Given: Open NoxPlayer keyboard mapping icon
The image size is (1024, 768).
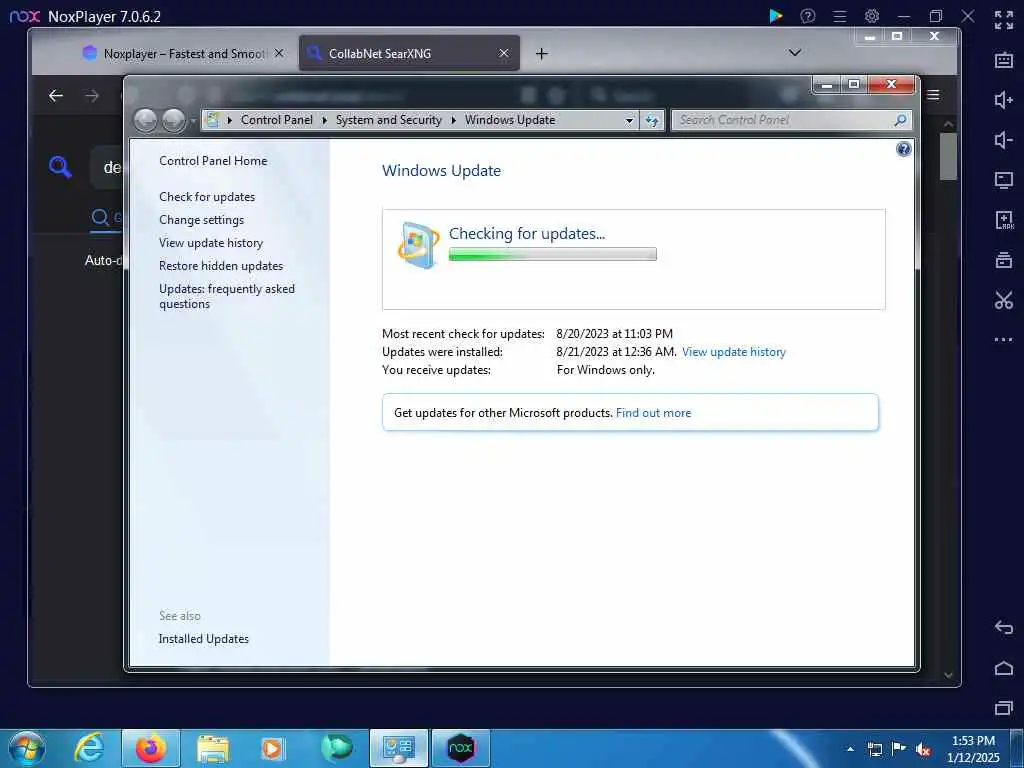Looking at the screenshot, I should 1004,60.
